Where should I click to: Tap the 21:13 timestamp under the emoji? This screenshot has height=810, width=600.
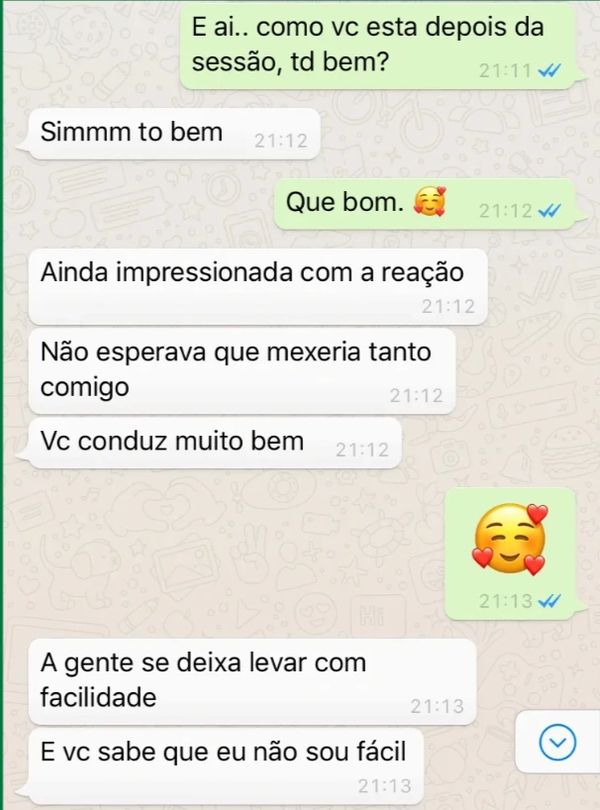tap(505, 601)
